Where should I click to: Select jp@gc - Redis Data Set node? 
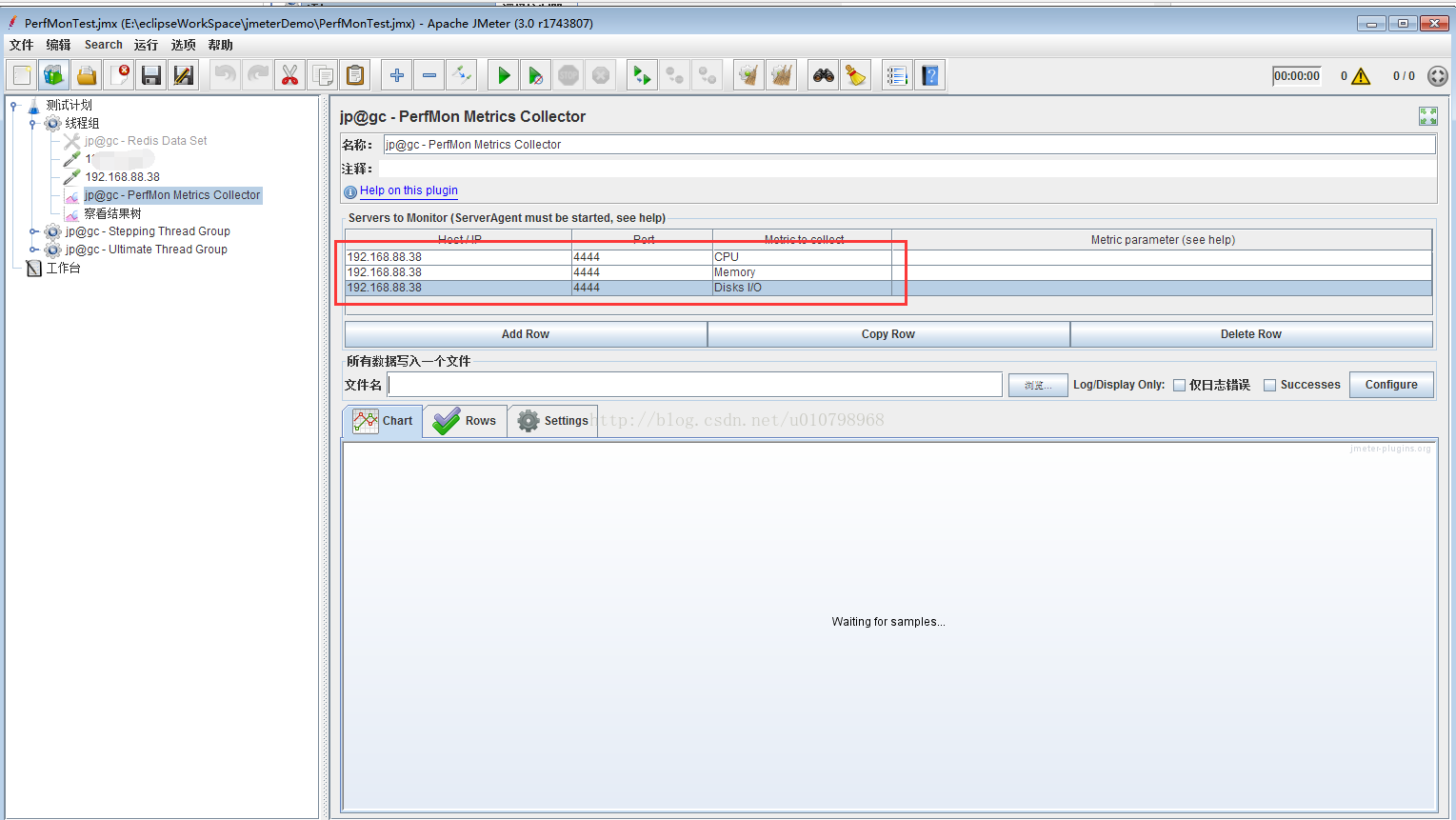coord(146,141)
